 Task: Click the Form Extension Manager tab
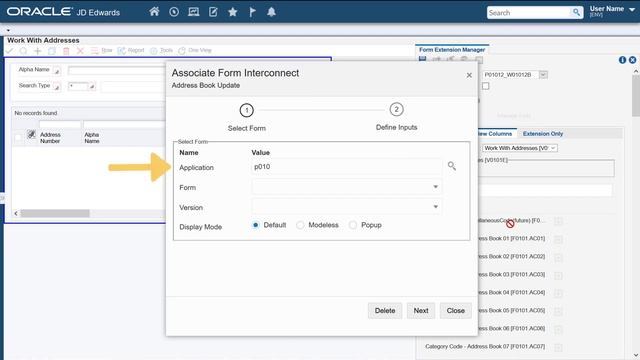point(452,49)
